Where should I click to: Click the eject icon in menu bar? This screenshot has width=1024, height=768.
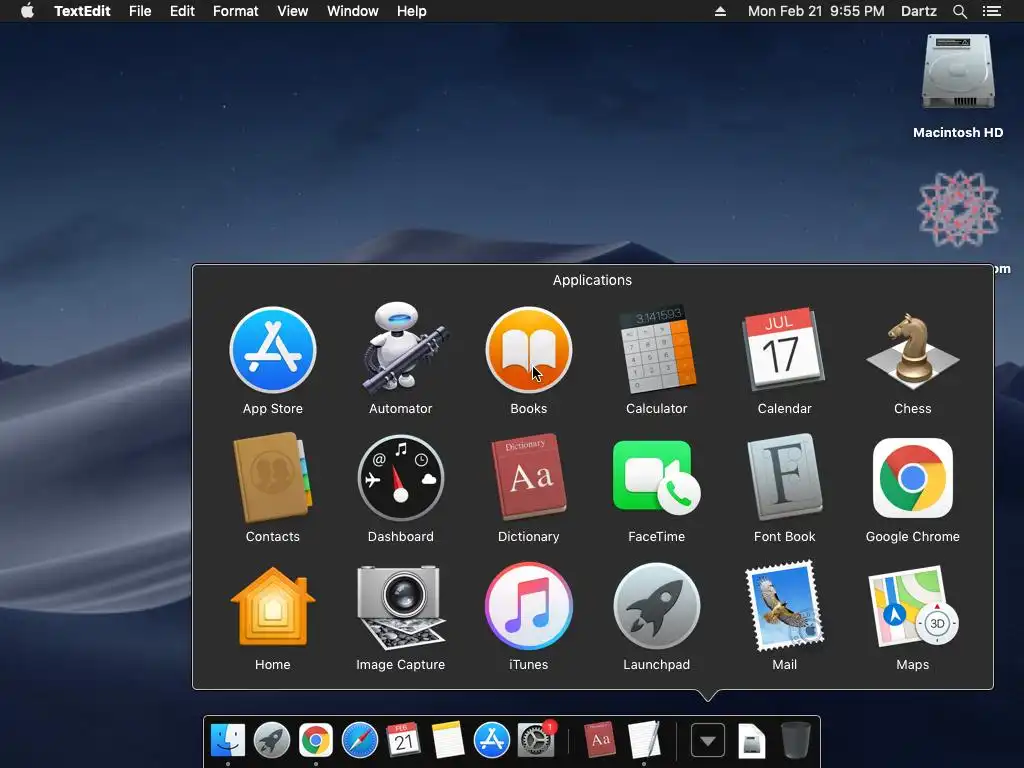720,11
